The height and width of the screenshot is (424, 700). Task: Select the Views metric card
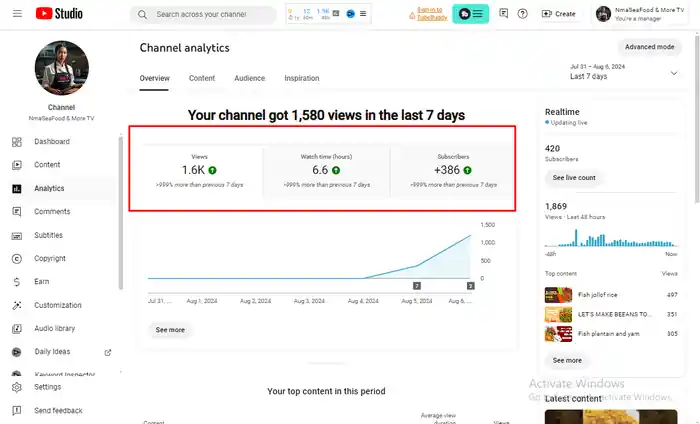(200, 171)
